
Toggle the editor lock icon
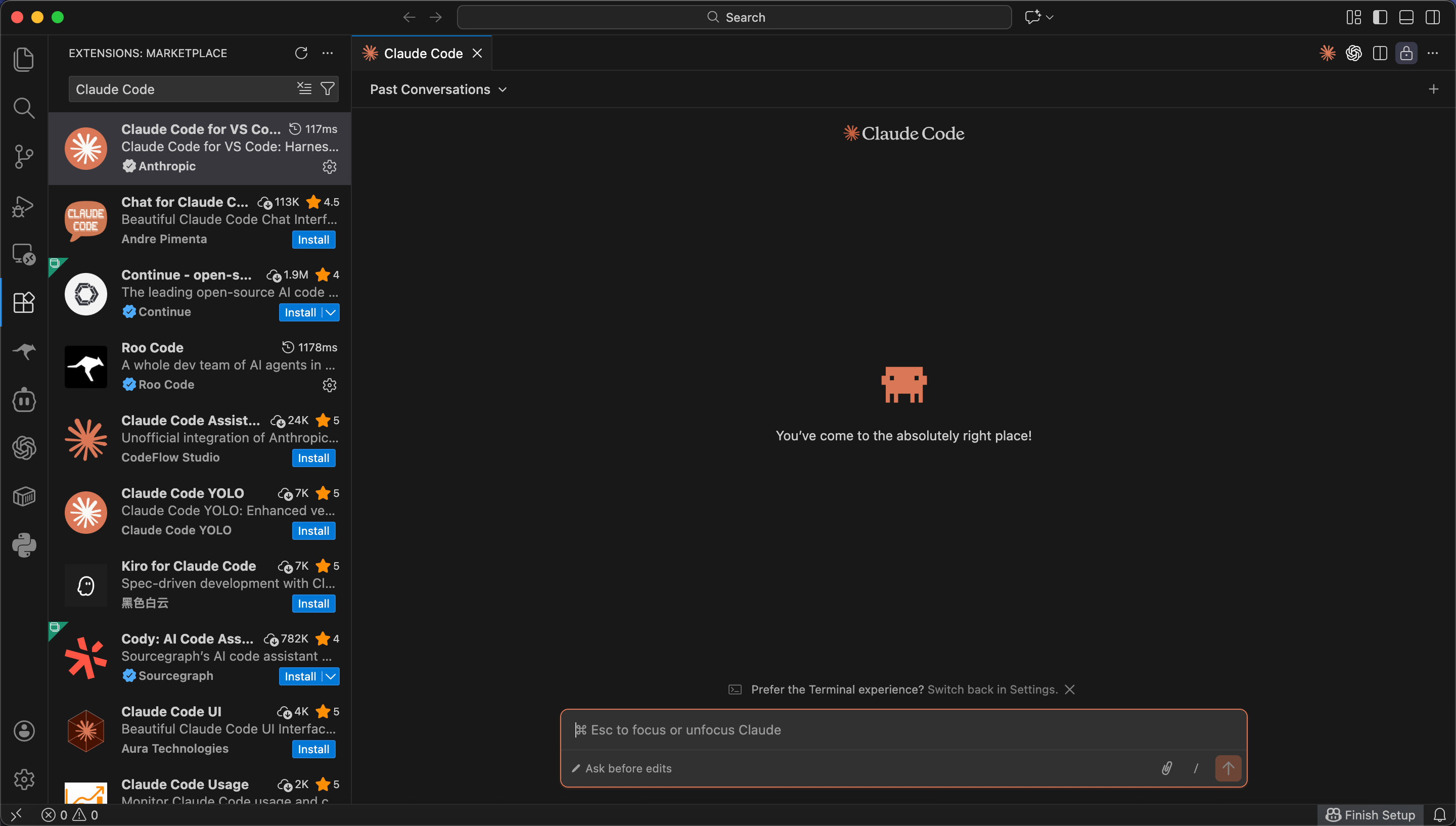pos(1406,53)
